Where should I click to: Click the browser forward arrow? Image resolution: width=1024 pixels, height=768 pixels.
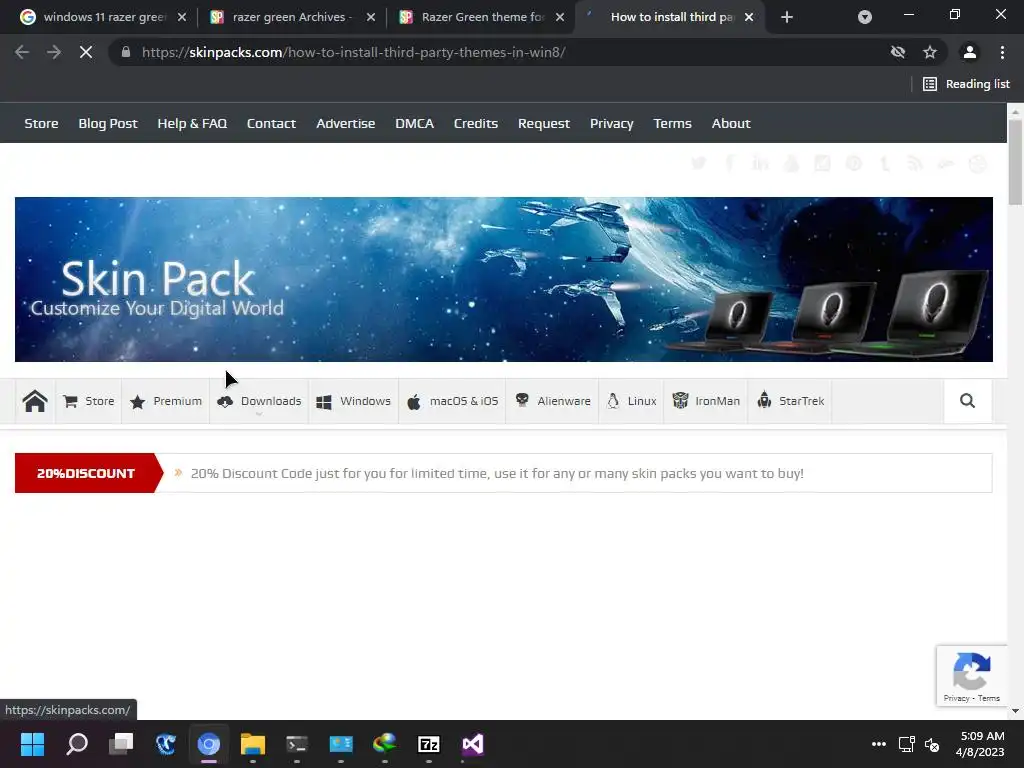54,52
